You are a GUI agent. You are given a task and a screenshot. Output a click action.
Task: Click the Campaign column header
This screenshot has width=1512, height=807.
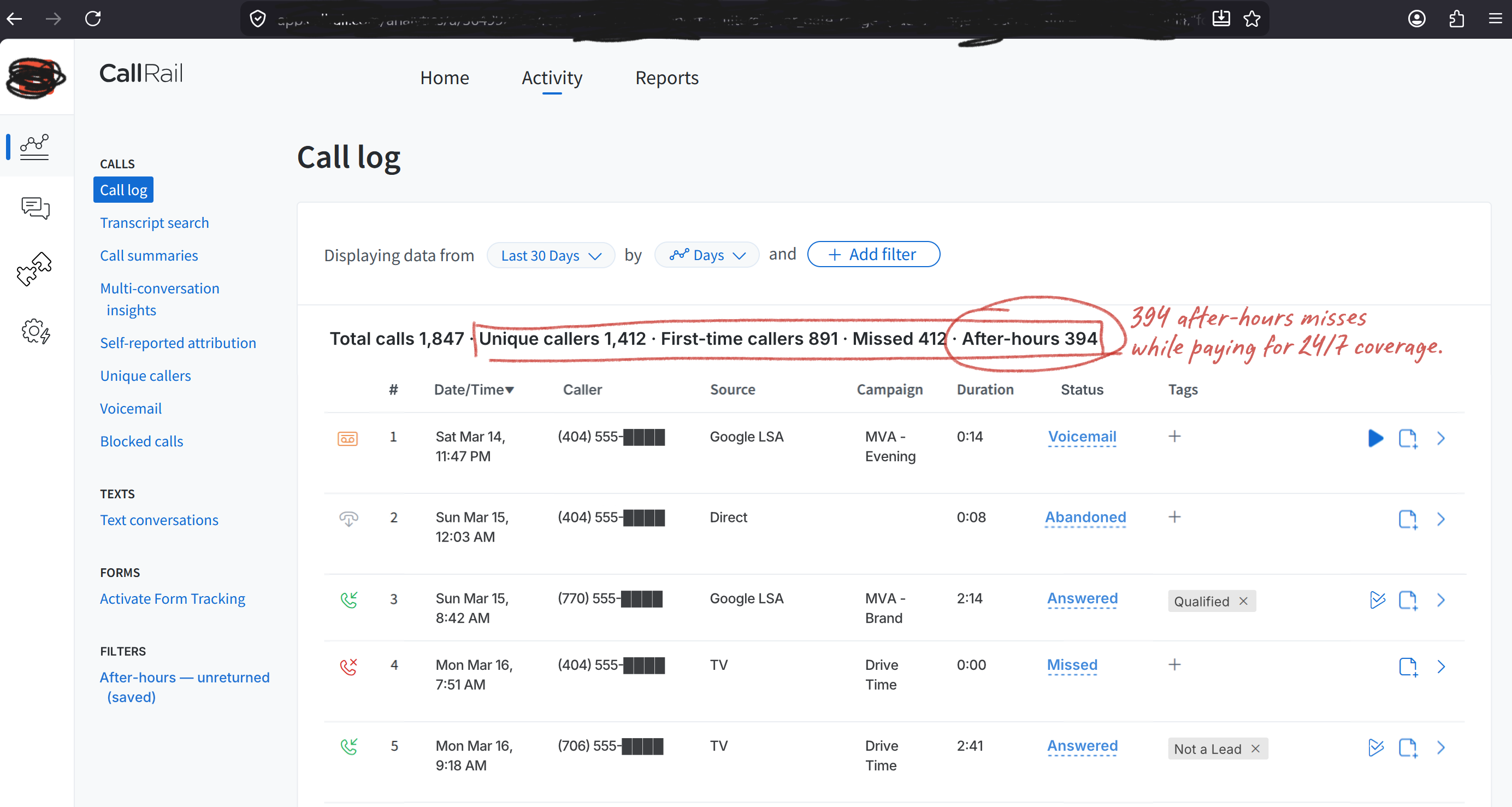[889, 390]
